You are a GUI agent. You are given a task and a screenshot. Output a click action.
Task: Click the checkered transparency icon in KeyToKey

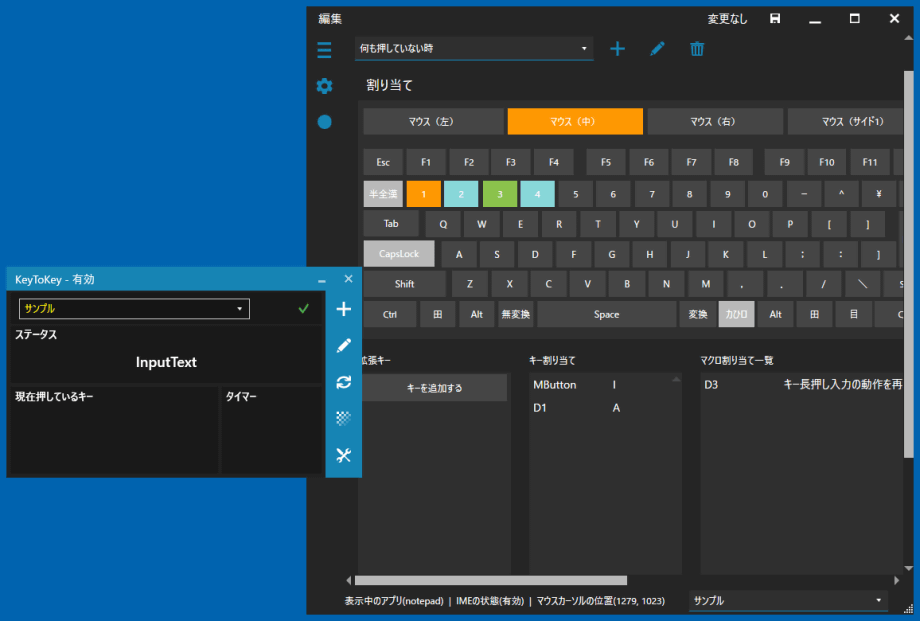coord(344,418)
